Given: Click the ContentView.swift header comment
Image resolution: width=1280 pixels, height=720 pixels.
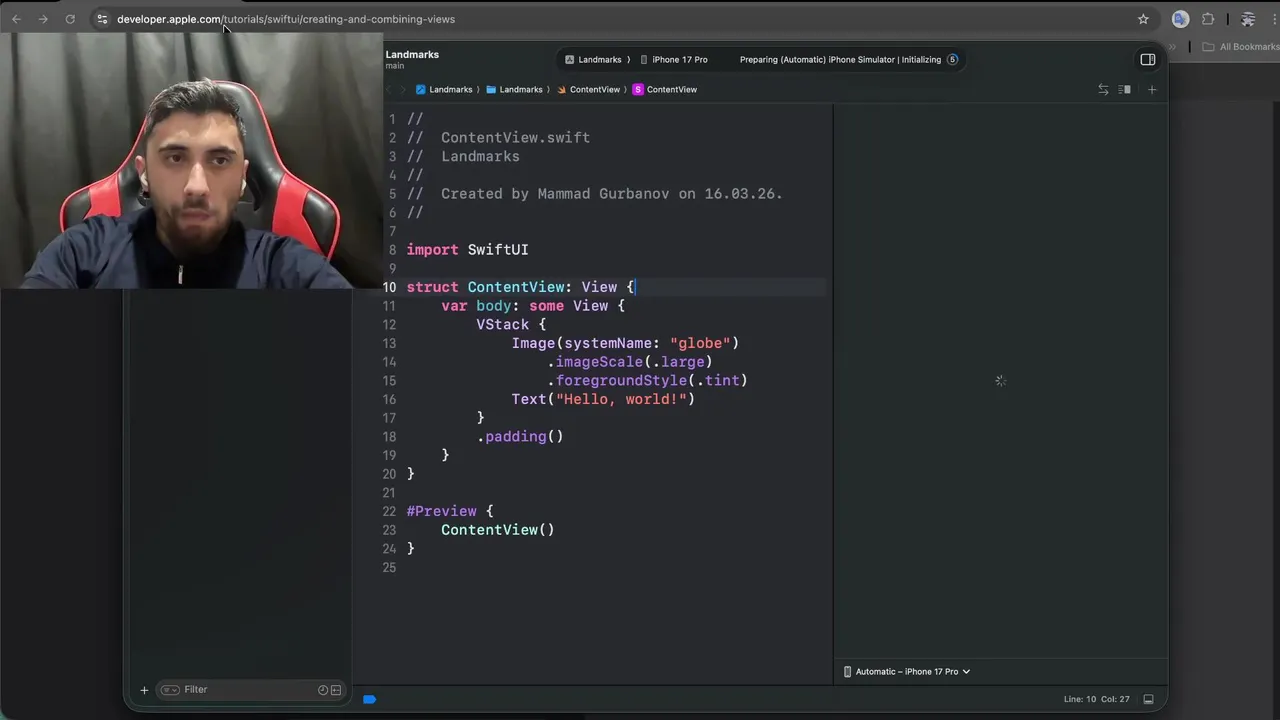Looking at the screenshot, I should (x=498, y=138).
